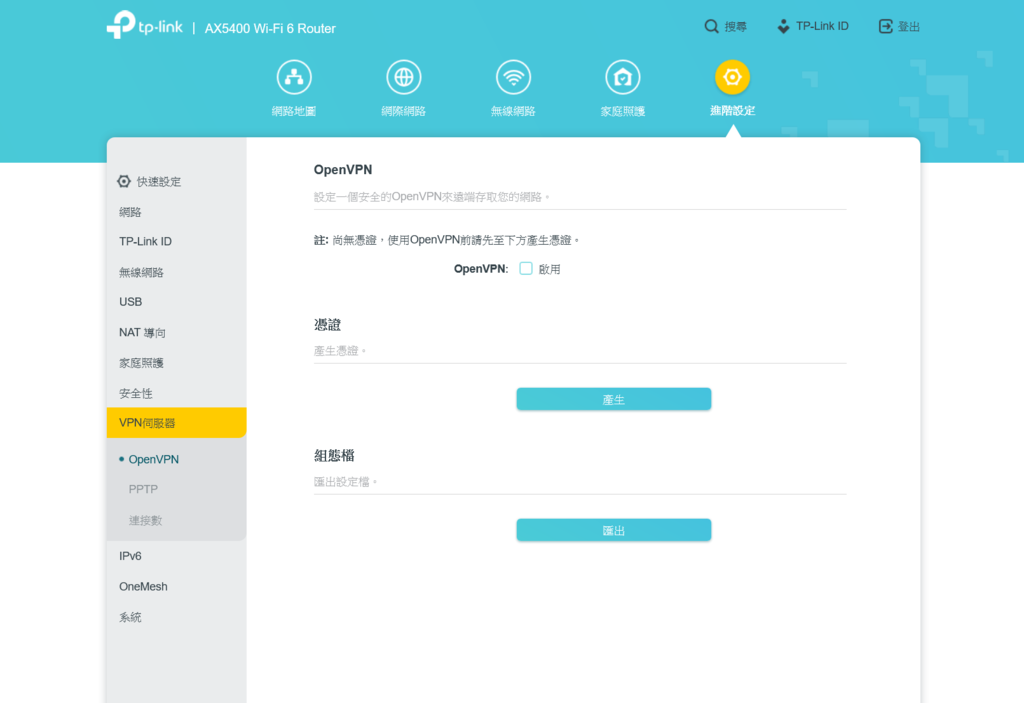This screenshot has height=703, width=1024.
Task: Open 快速設定 in the sidebar
Action: click(159, 182)
